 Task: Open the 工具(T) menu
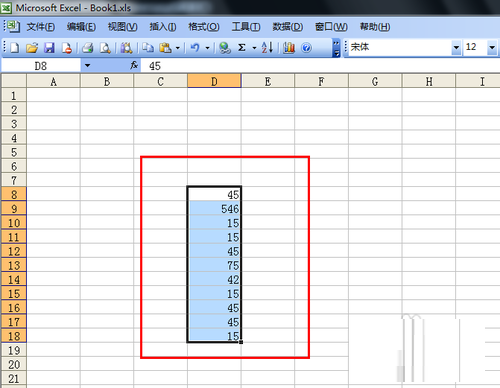coord(246,27)
